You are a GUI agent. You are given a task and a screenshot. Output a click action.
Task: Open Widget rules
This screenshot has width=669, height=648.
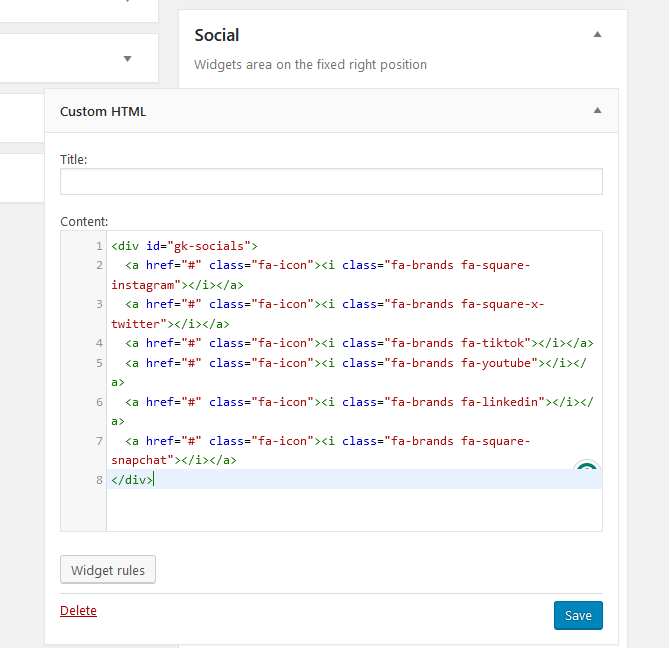[x=108, y=570]
